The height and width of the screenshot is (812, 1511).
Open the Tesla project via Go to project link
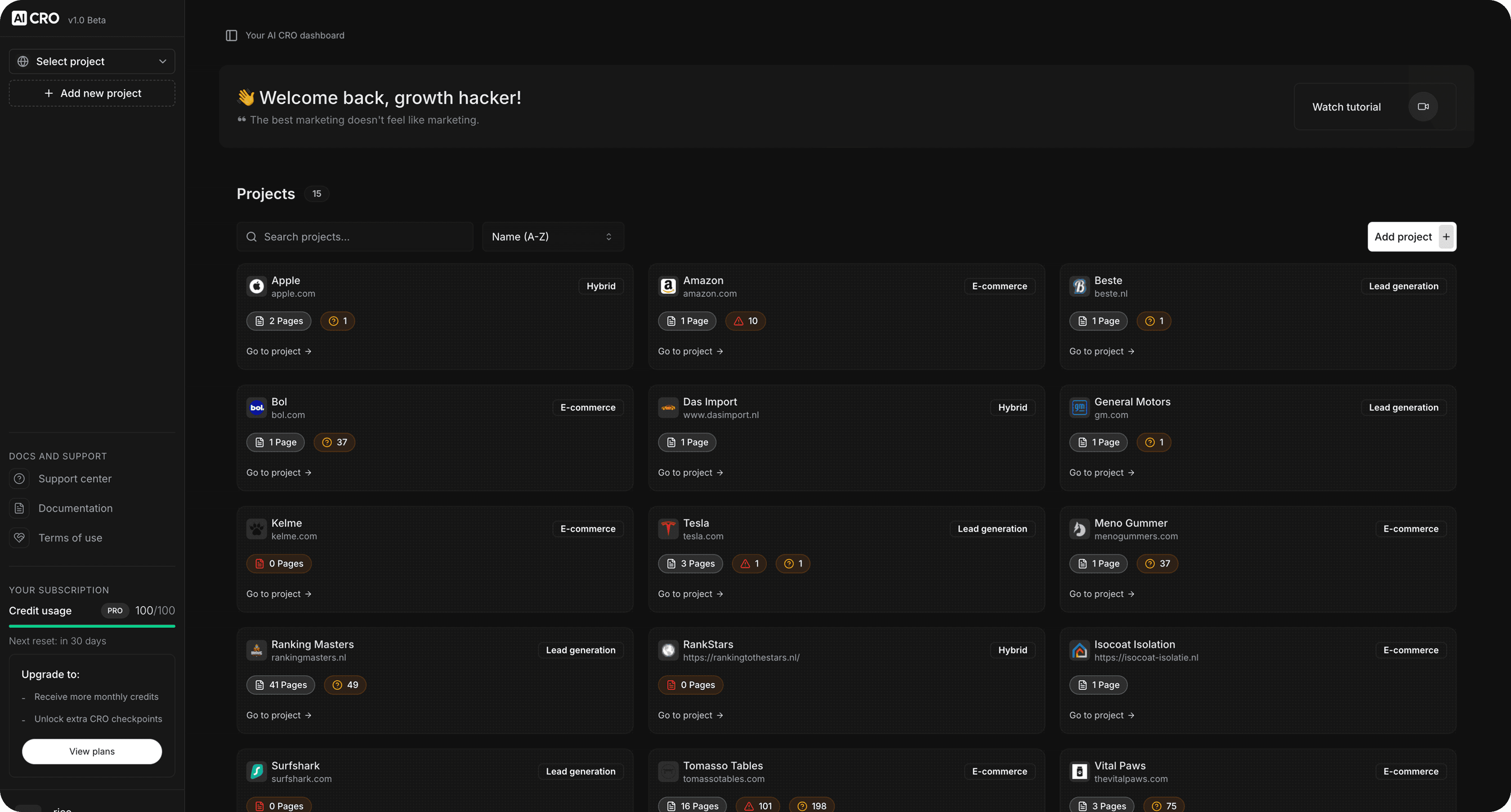(x=691, y=593)
